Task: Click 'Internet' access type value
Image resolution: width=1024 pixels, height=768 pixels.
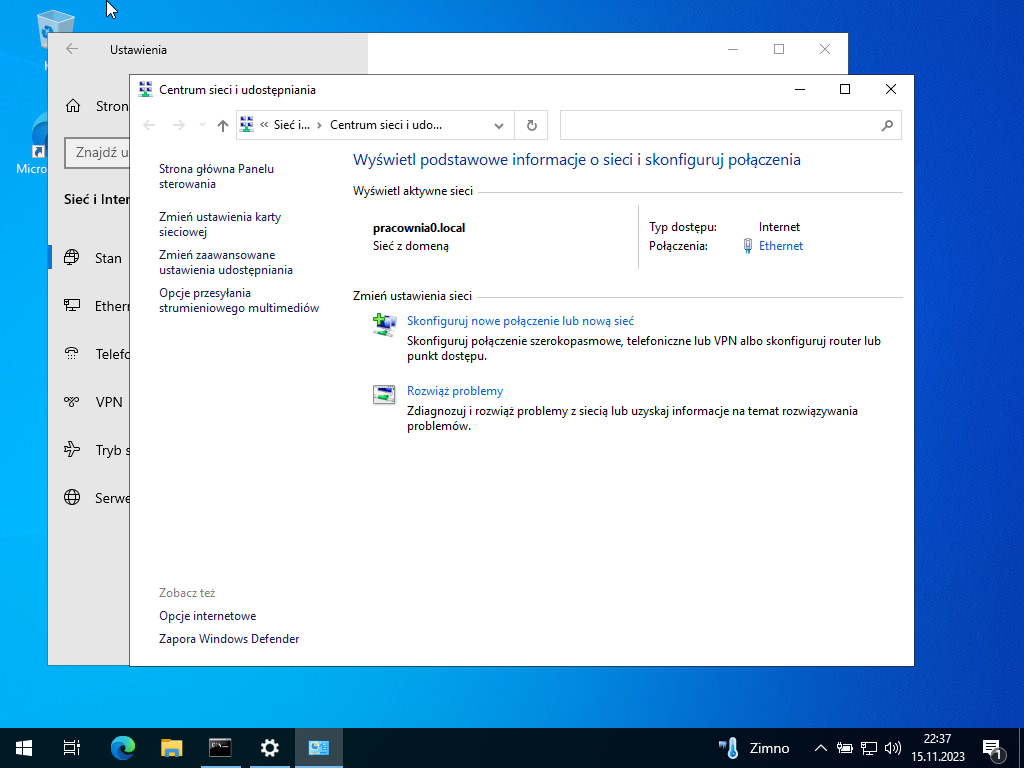Action: click(x=779, y=227)
